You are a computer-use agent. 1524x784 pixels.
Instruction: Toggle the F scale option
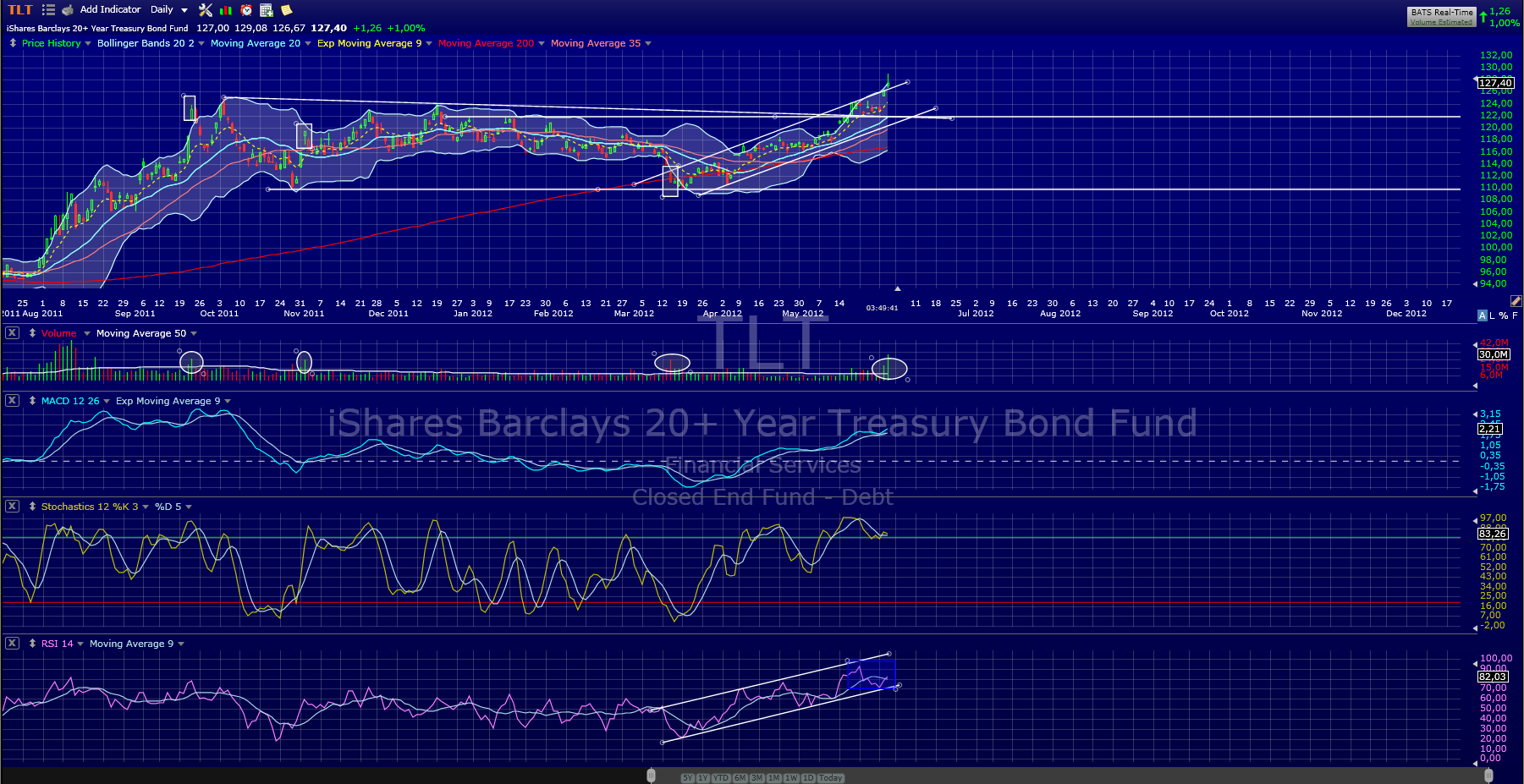click(x=1515, y=315)
